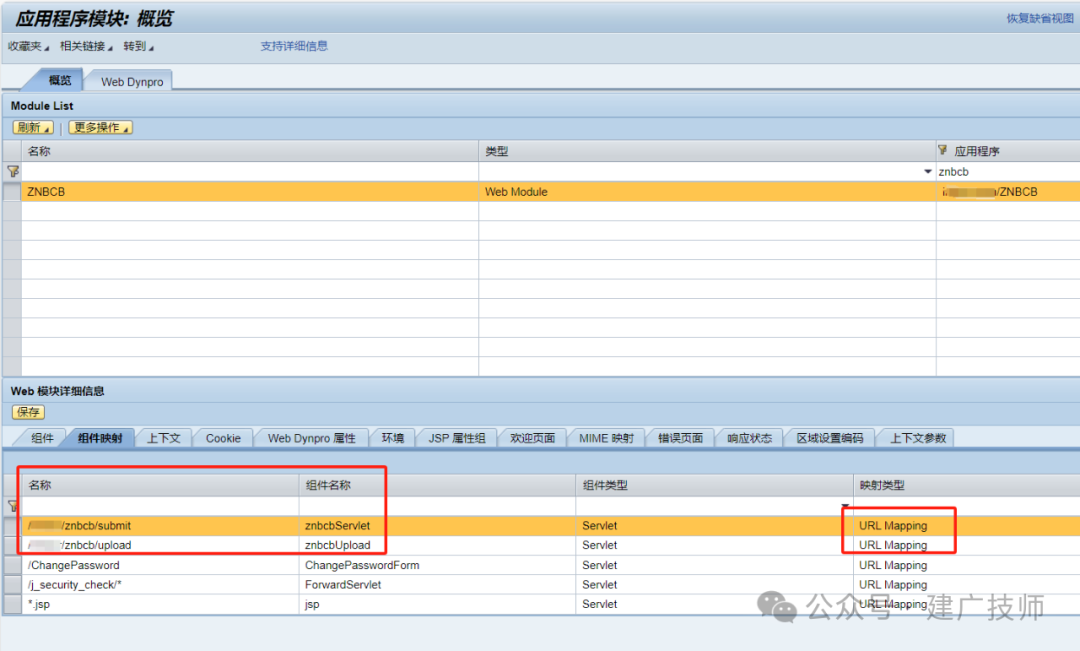This screenshot has width=1080, height=651.
Task: Click the ForwardServlet component name
Action: tap(343, 584)
